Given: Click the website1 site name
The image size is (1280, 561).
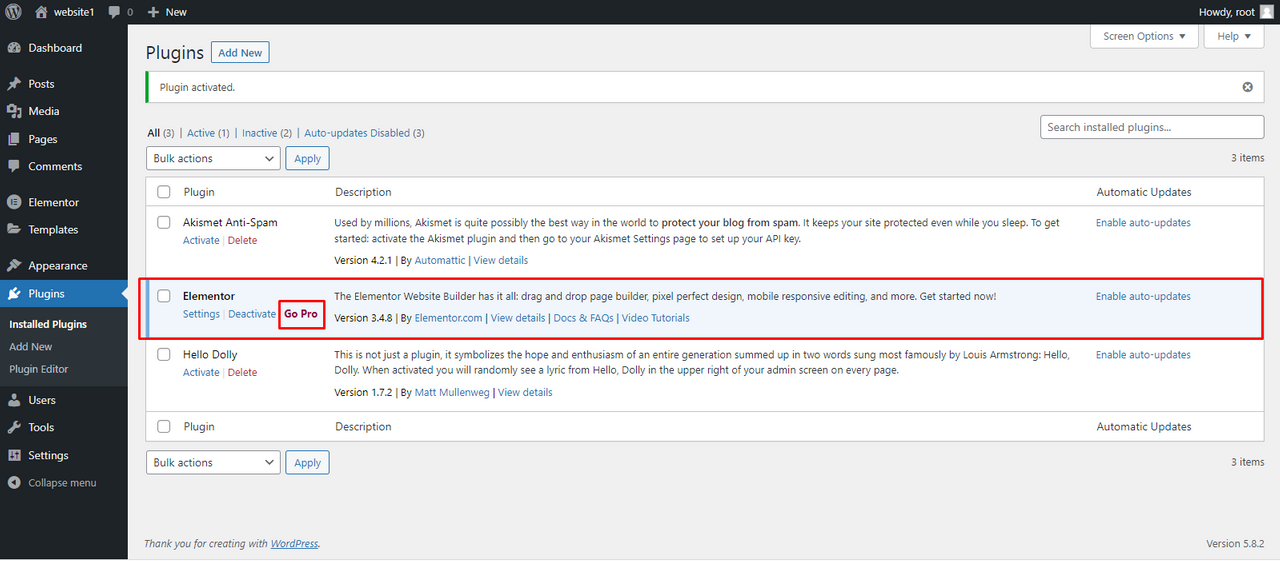Looking at the screenshot, I should click(74, 12).
